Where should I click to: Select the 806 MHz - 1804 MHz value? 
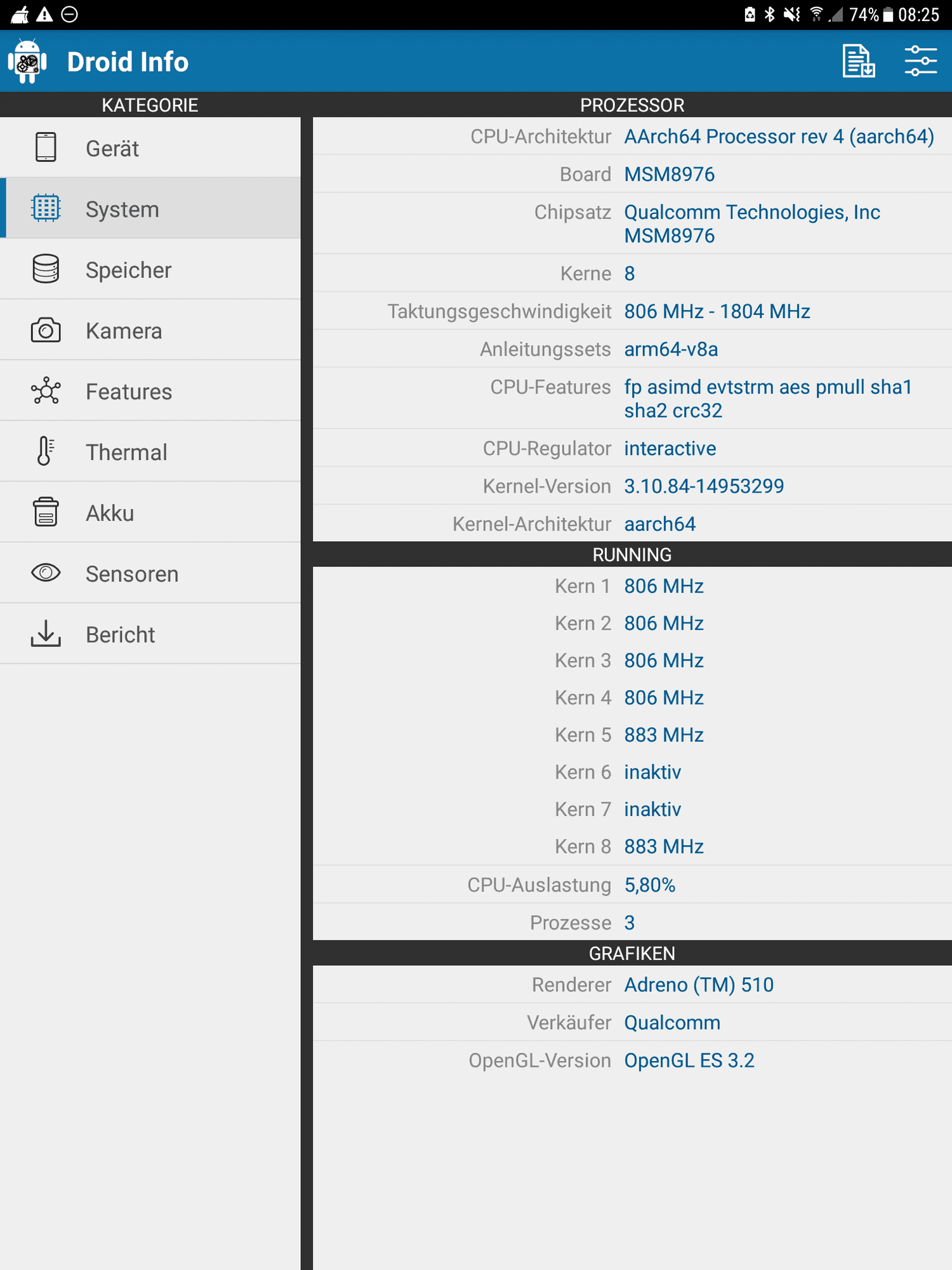[x=717, y=311]
